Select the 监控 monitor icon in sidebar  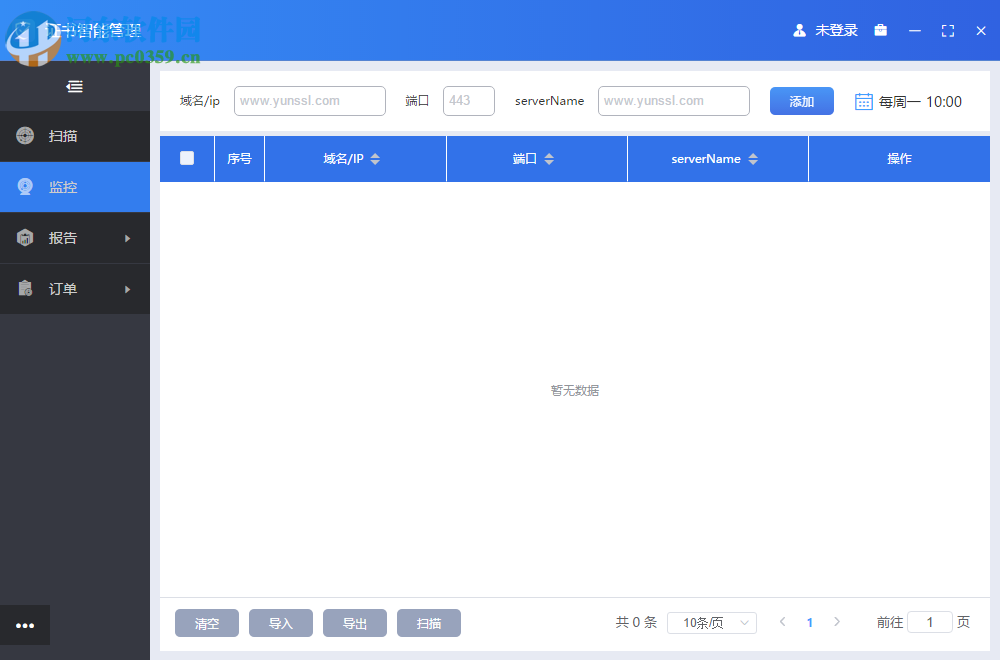pos(24,187)
